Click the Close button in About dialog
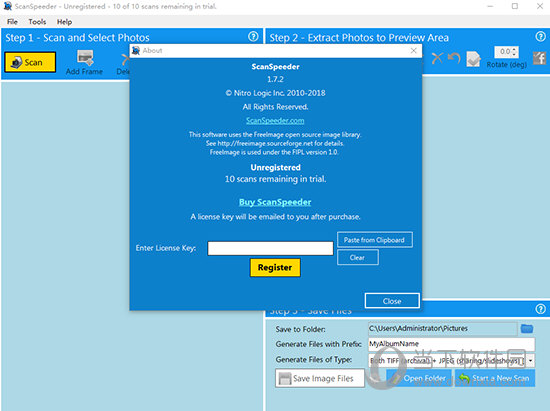This screenshot has height=411, width=550. (392, 301)
